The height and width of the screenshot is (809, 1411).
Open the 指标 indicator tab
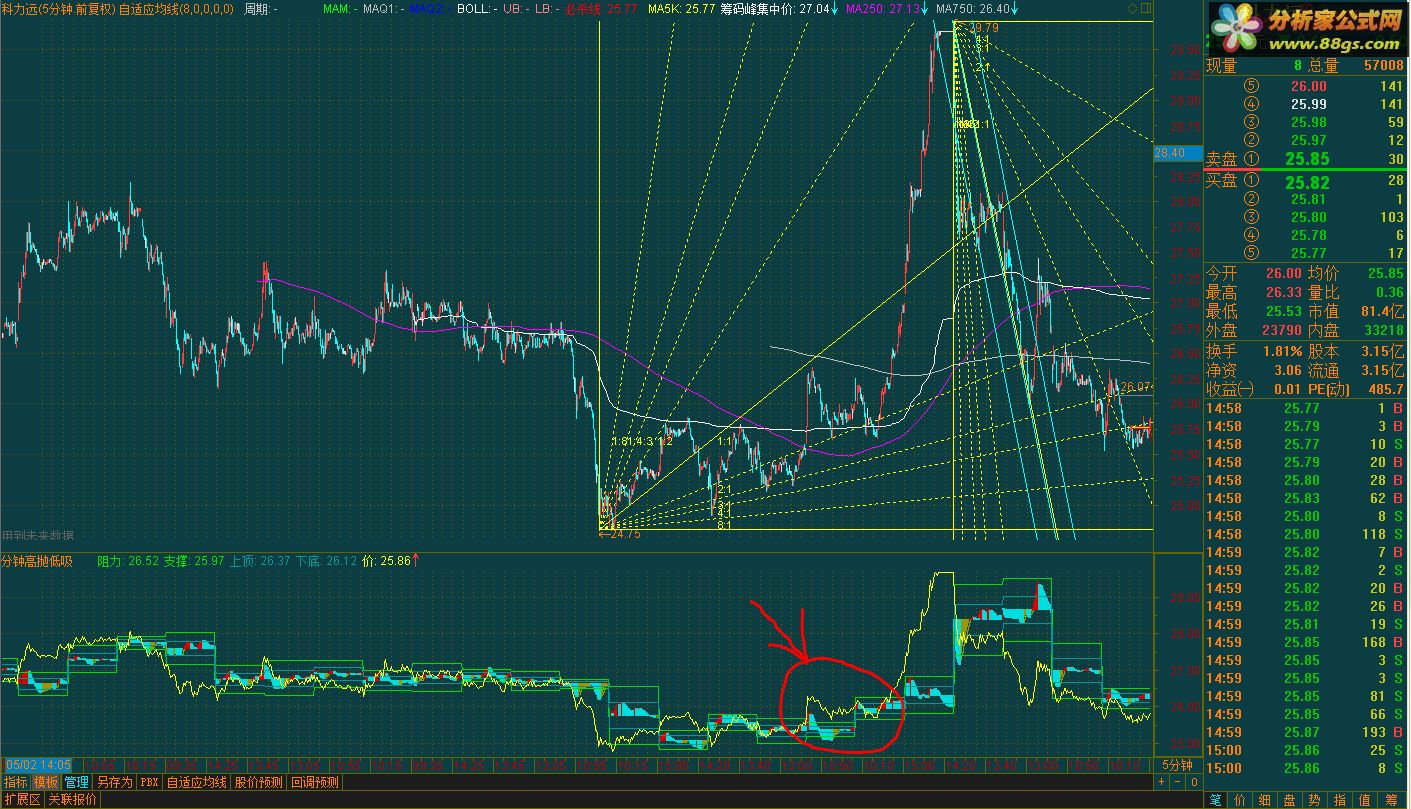[15, 782]
